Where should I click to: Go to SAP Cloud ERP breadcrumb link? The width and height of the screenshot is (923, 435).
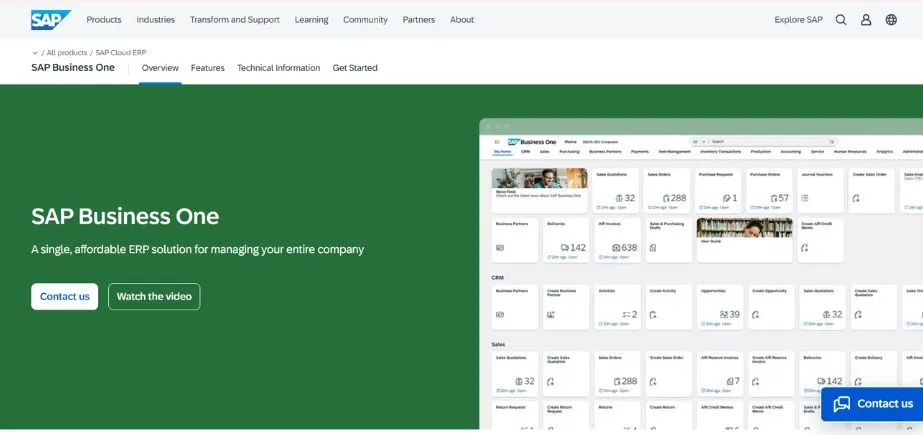121,52
